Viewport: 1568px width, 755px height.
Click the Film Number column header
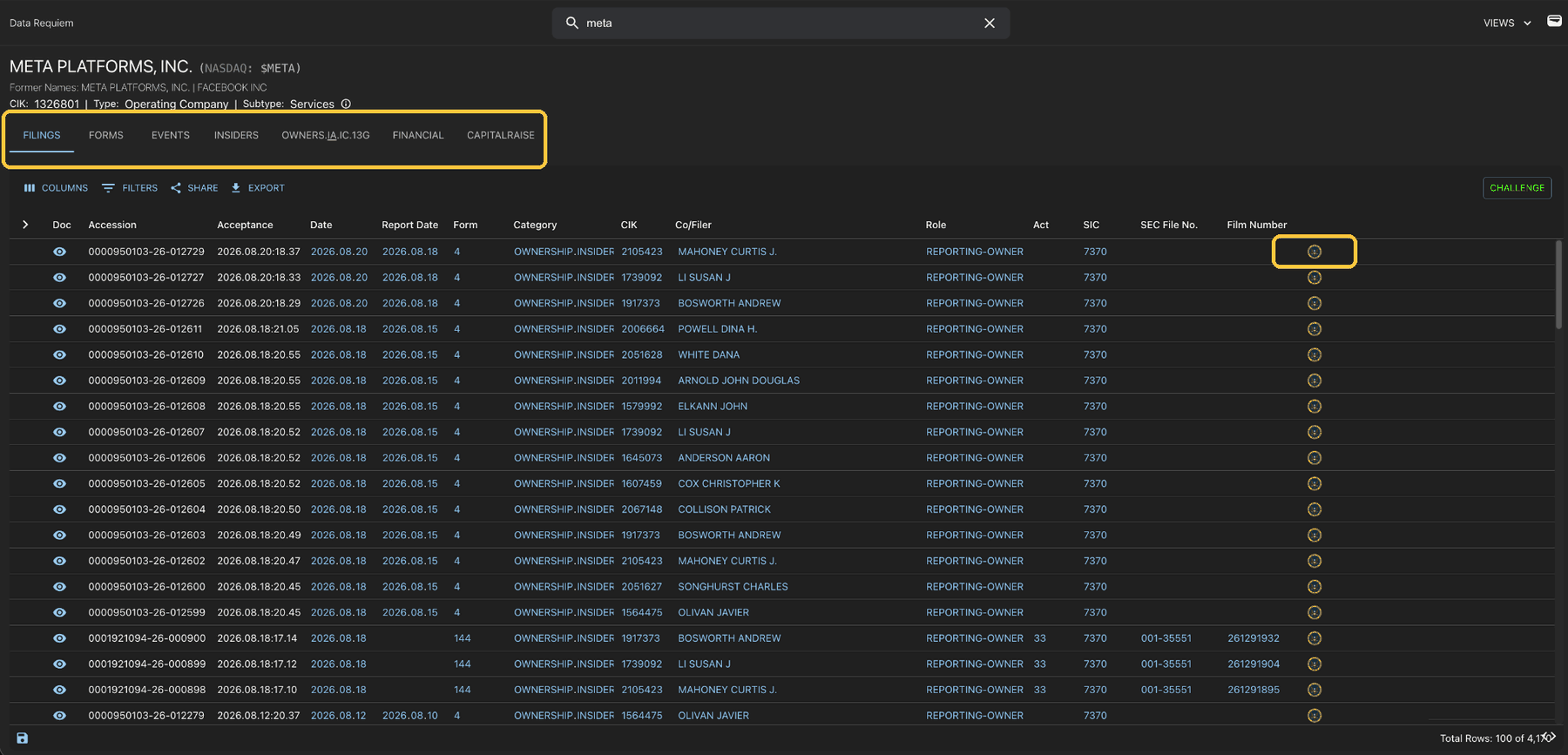[1257, 225]
